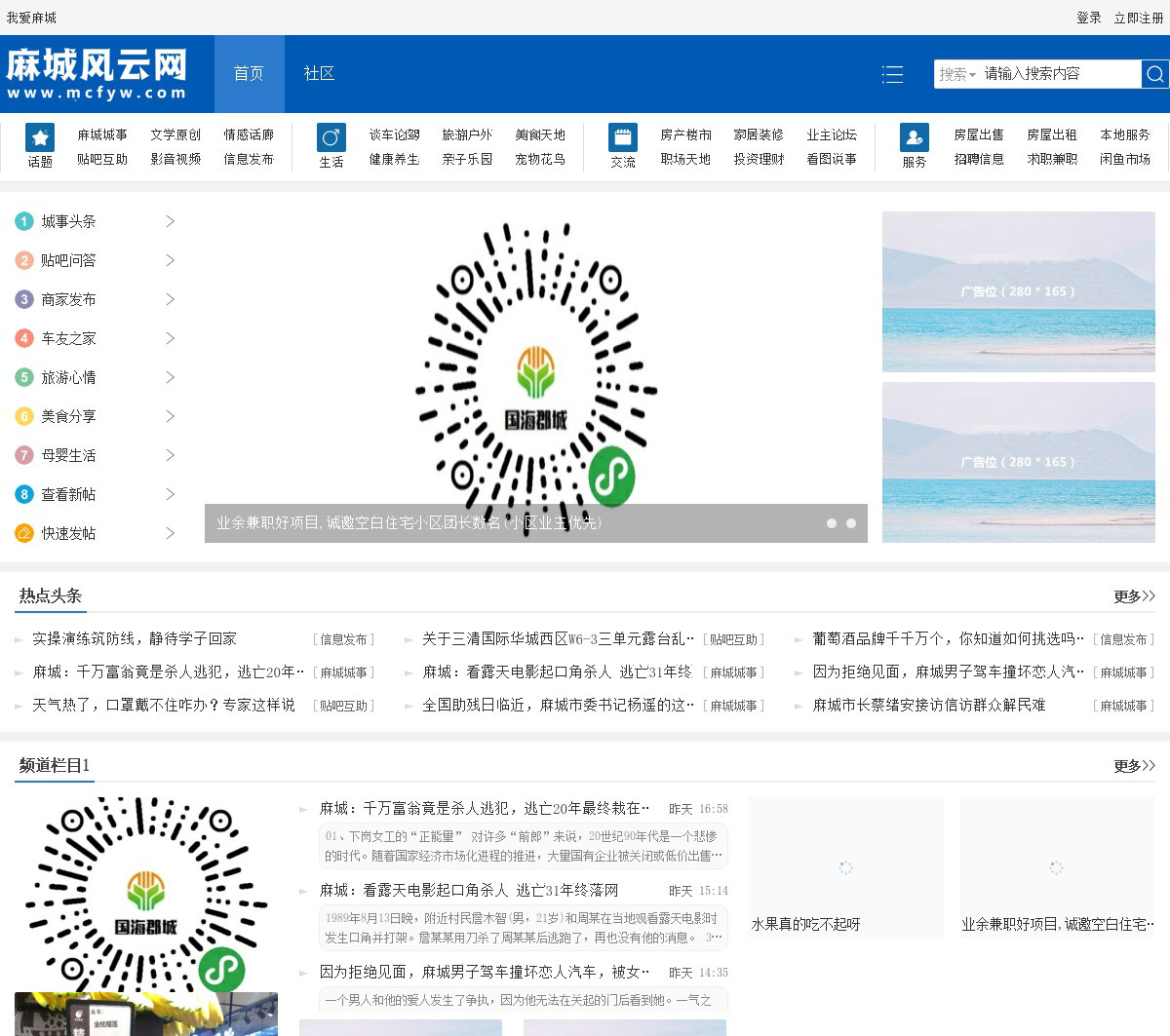Expand the 美食分享 sidebar arrow
Viewport: 1170px width, 1036px height.
tap(170, 416)
